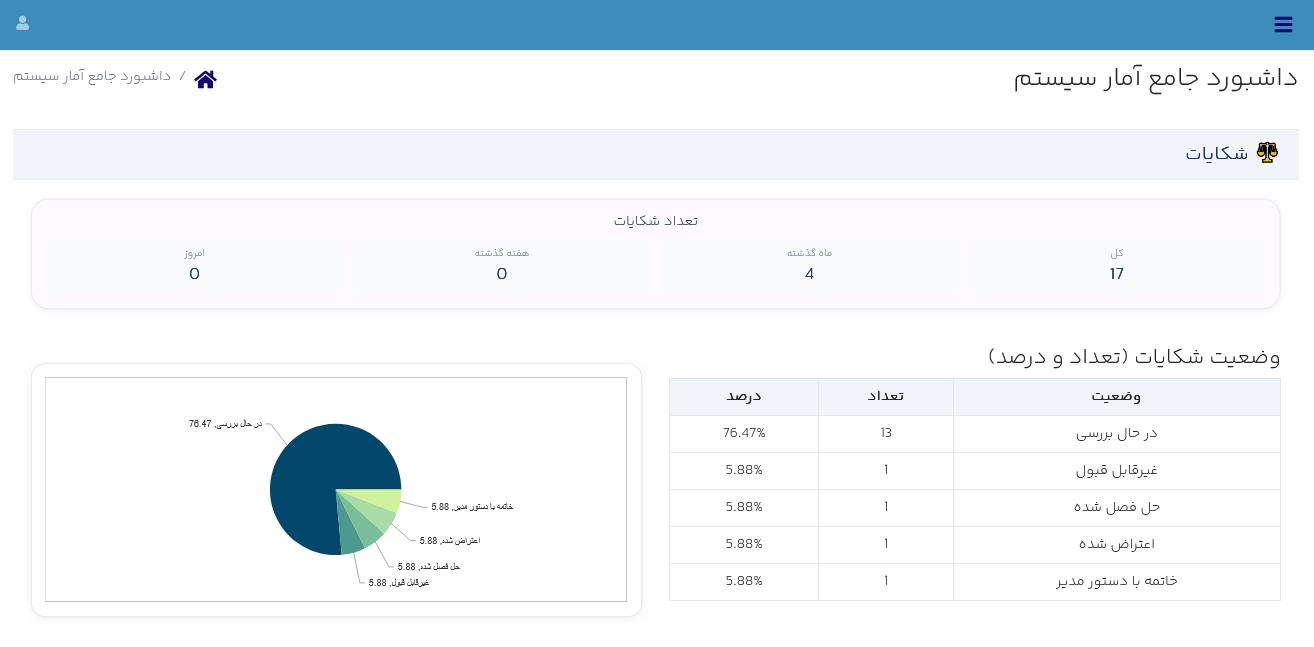Click the 76.47 pie chart label
The image size is (1314, 647).
[225, 424]
